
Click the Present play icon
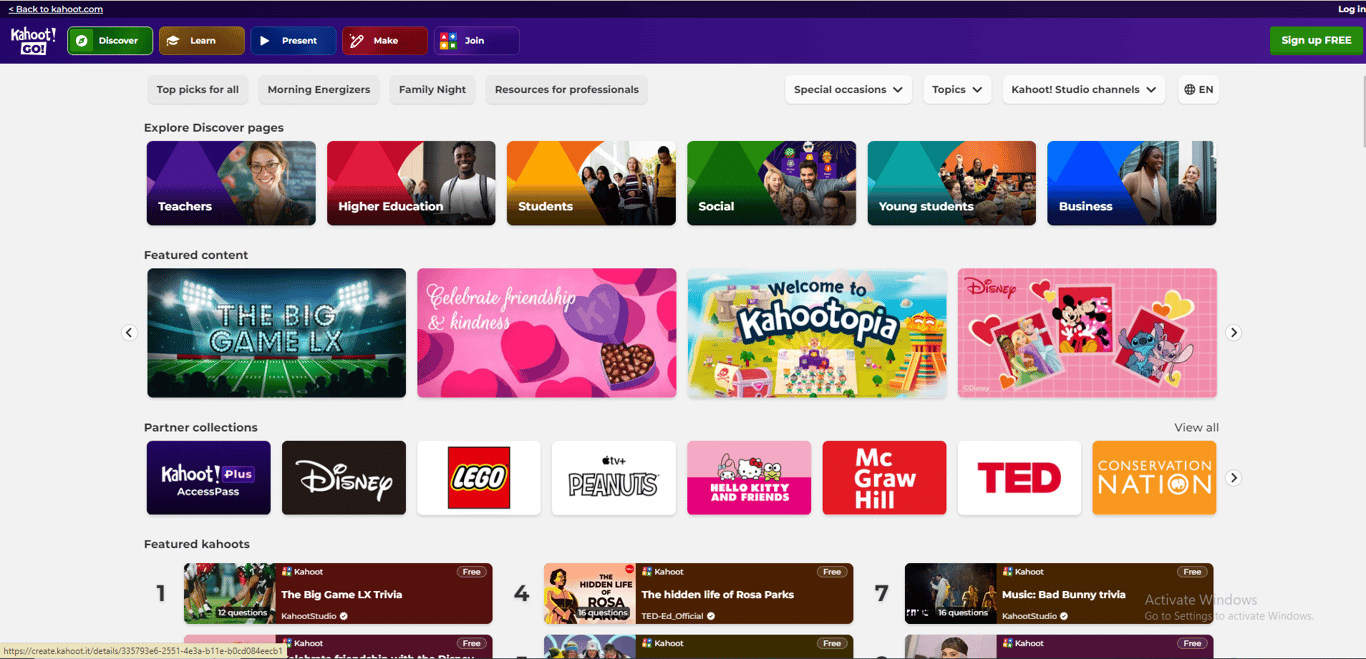click(264, 41)
